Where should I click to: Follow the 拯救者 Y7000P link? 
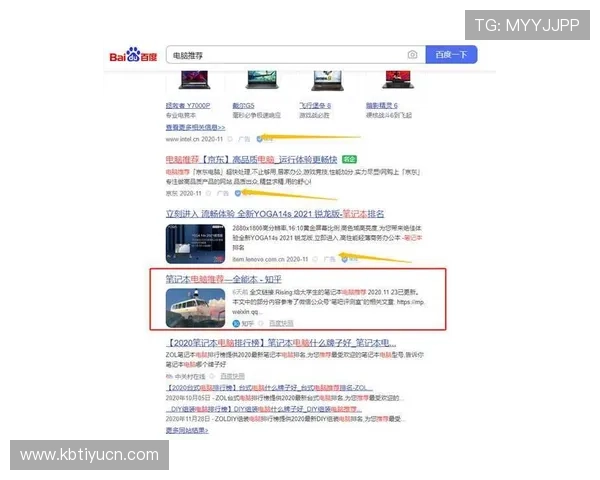(x=188, y=106)
